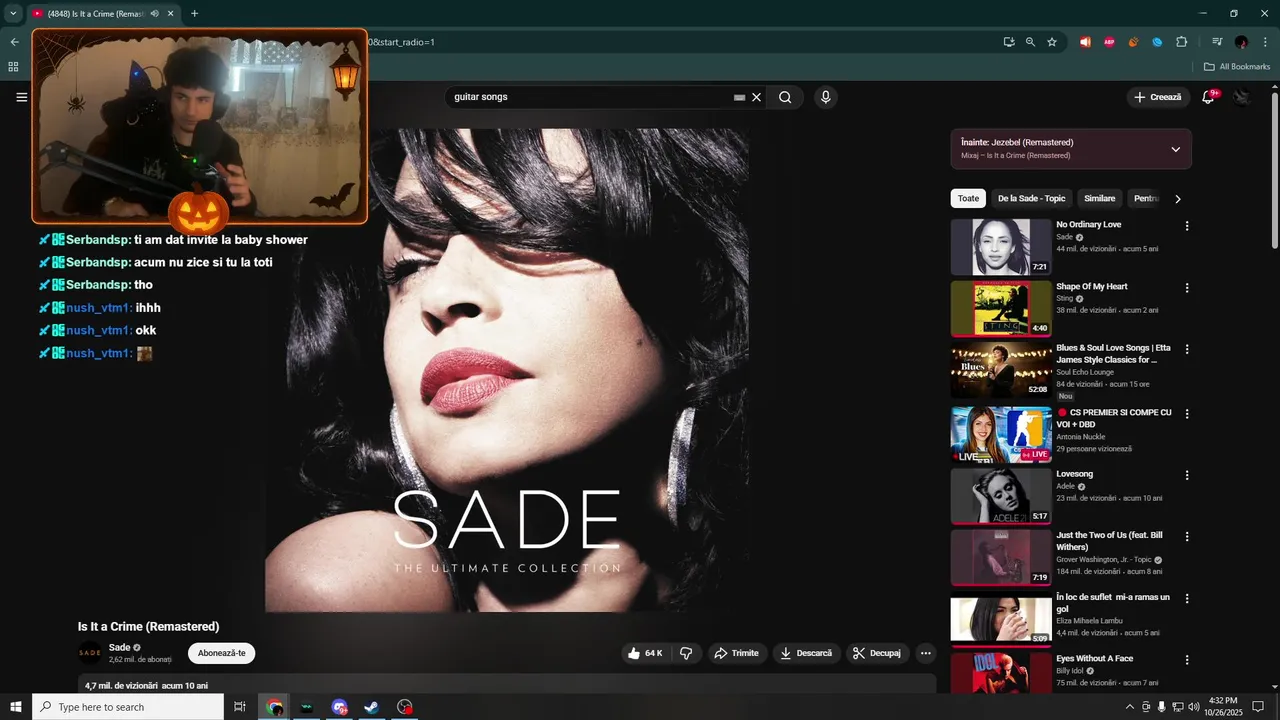Open a new browser tab

point(194,13)
